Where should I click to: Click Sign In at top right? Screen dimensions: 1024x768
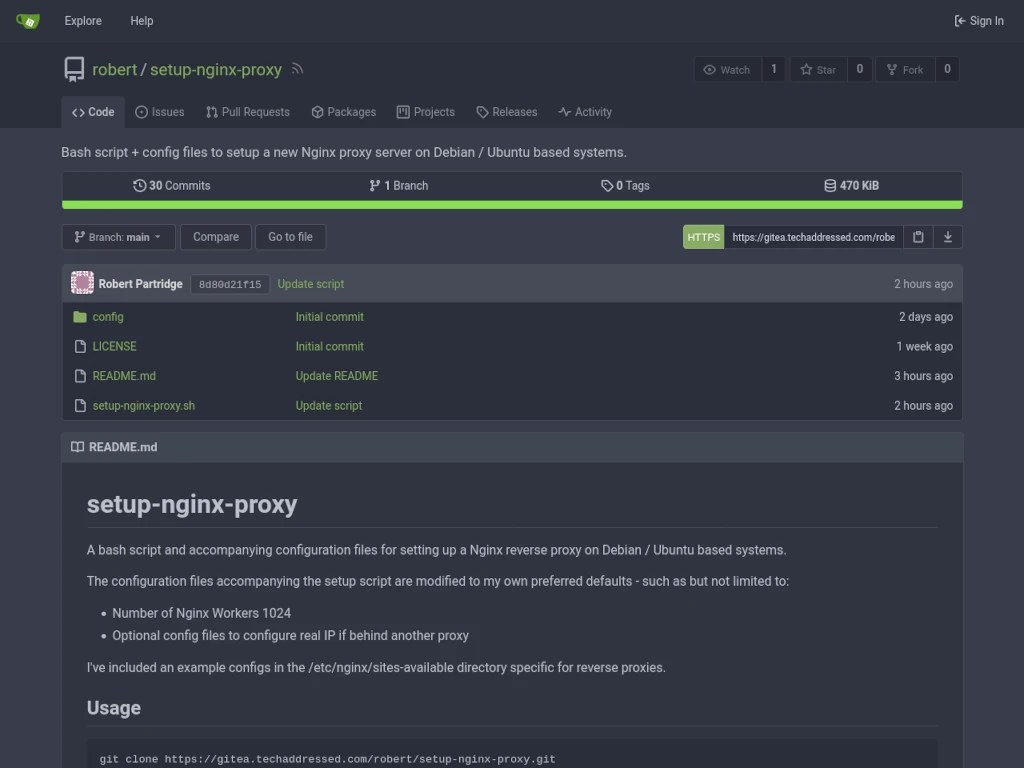click(979, 21)
